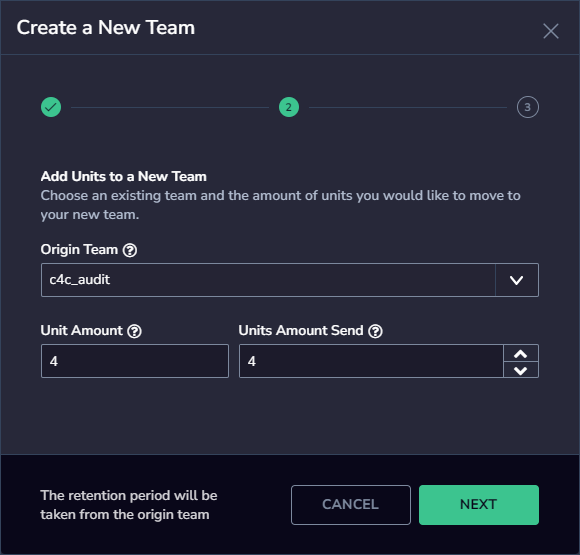Increase Units Amount Send with up arrow
The image size is (580, 555).
(x=521, y=354)
